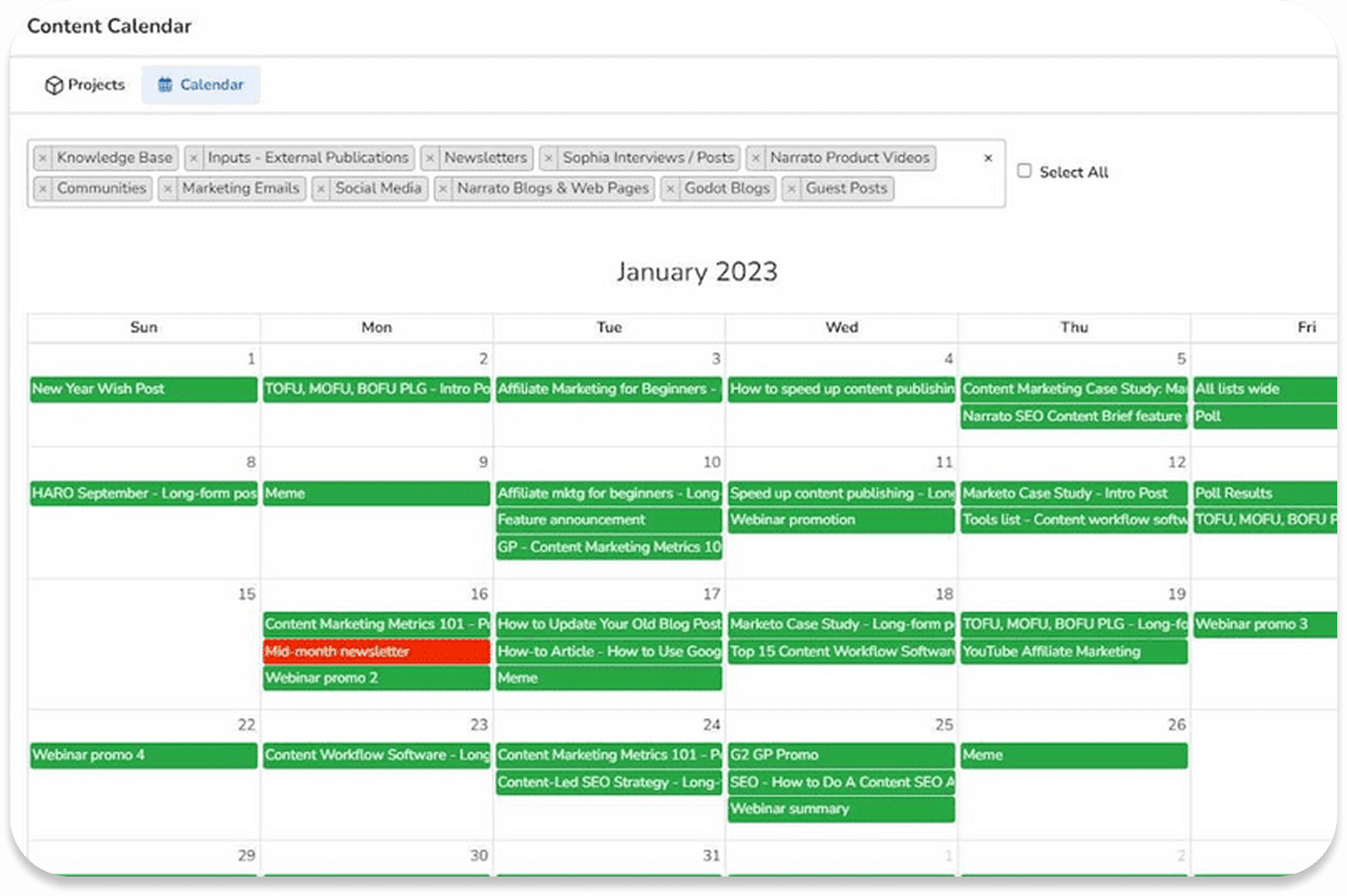This screenshot has height=896, width=1347.
Task: Click the Calendar tab icon
Action: pyautogui.click(x=165, y=85)
